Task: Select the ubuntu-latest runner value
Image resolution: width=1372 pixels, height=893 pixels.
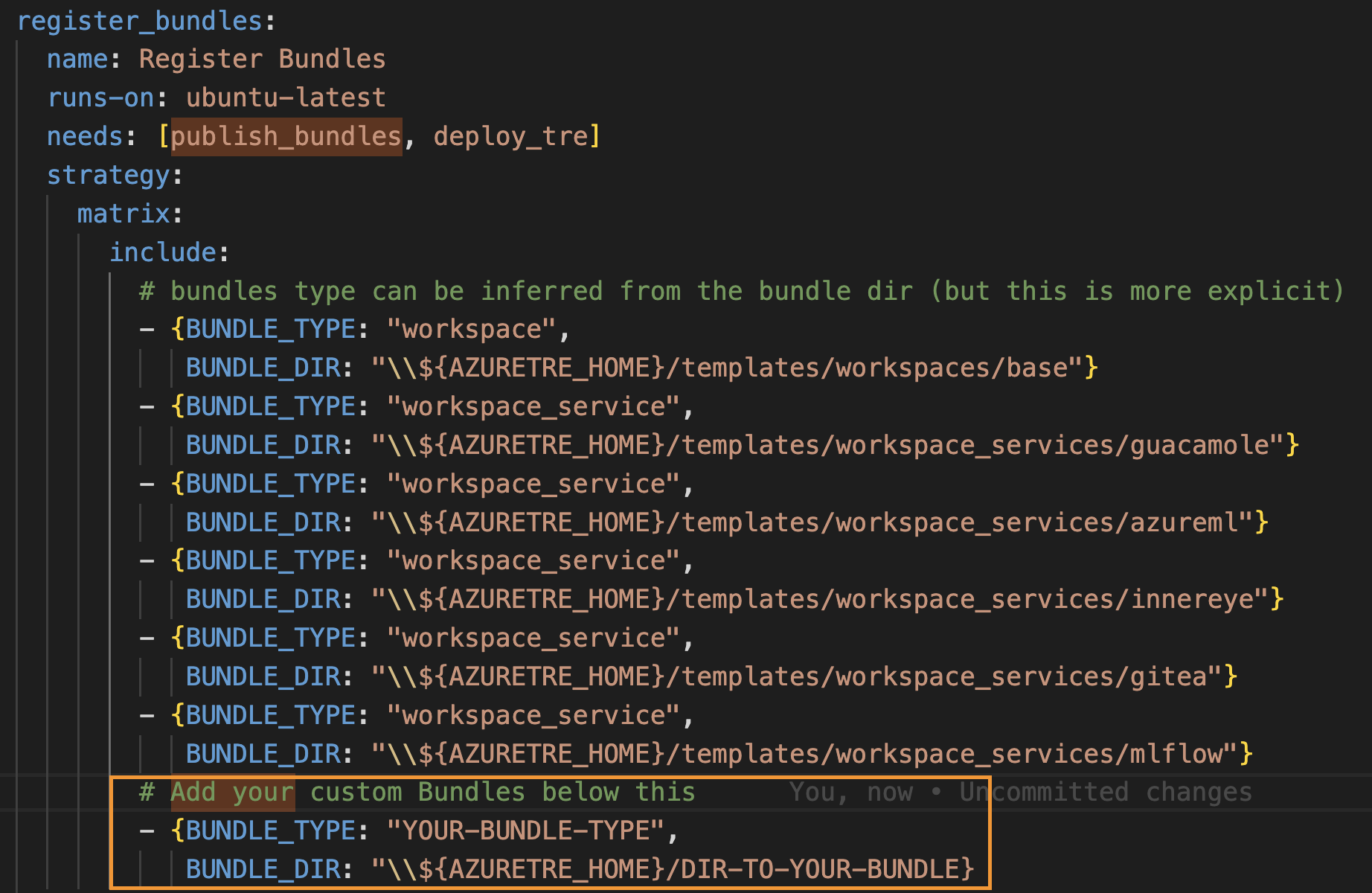Action: [285, 97]
